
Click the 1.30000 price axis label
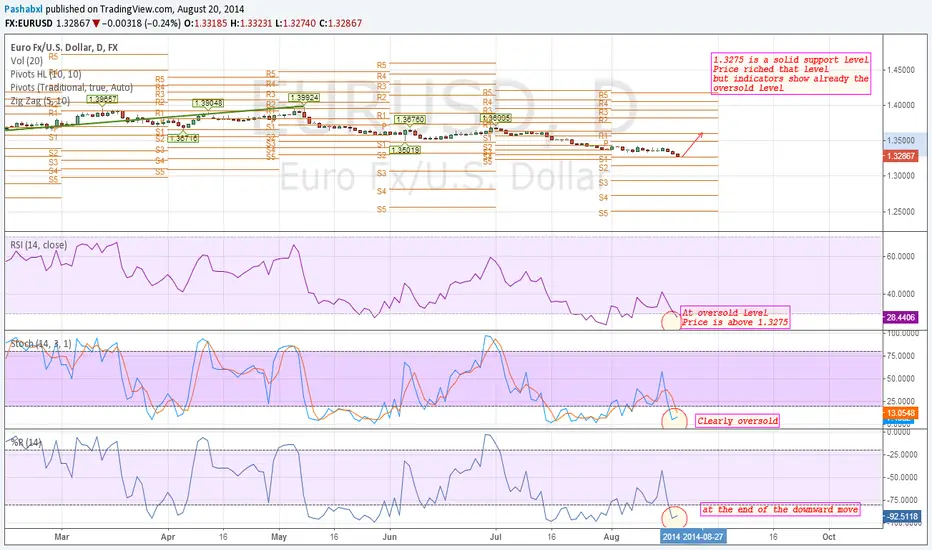(x=901, y=176)
